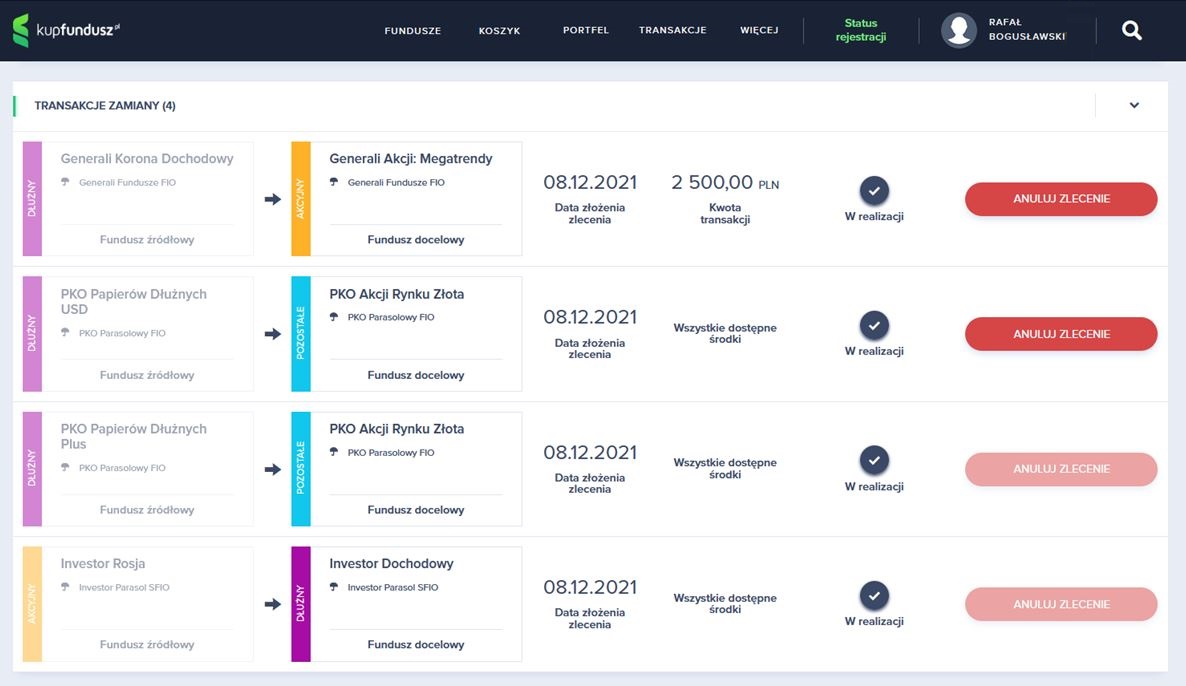Screen dimensions: 1186x686
Task: Click status checkmark in PKO Dłużnych USD row
Action: (874, 326)
